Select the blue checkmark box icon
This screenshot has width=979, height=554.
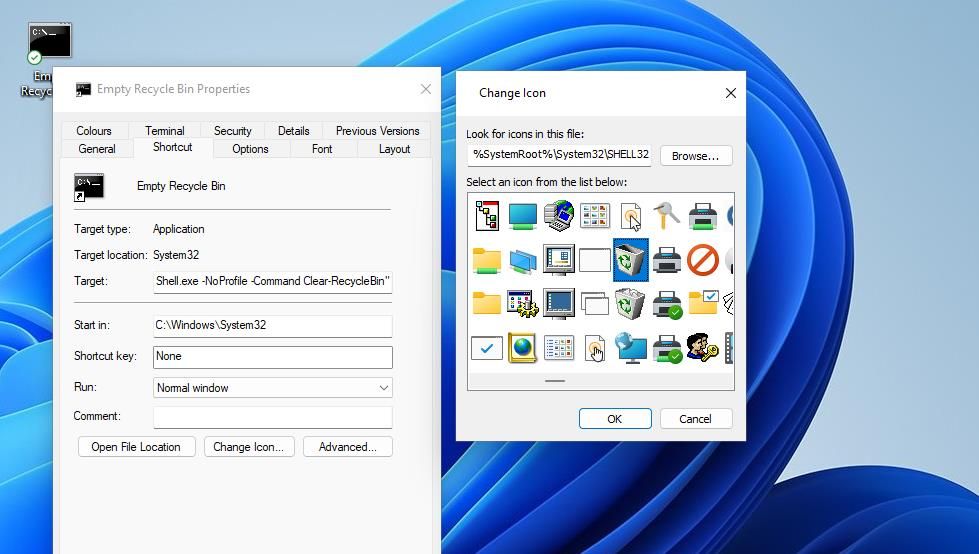(x=487, y=348)
